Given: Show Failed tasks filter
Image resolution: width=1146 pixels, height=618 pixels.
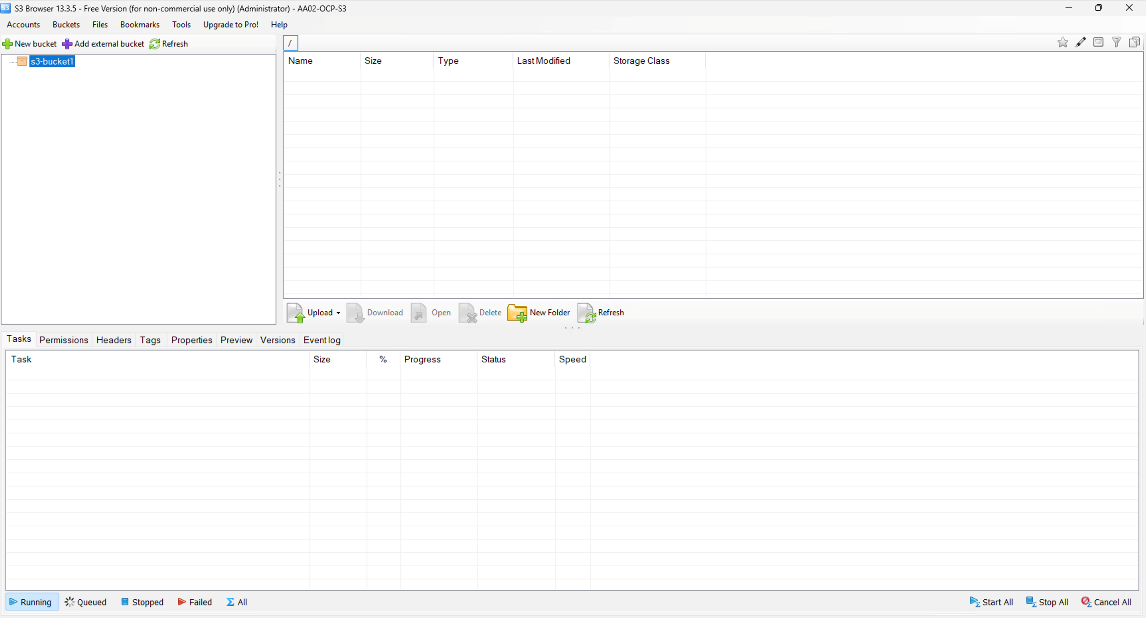Looking at the screenshot, I should coord(194,602).
